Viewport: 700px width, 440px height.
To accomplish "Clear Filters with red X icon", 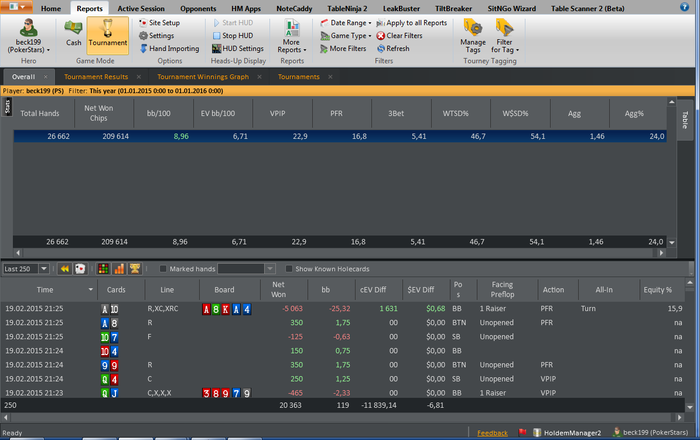I will pyautogui.click(x=399, y=36).
